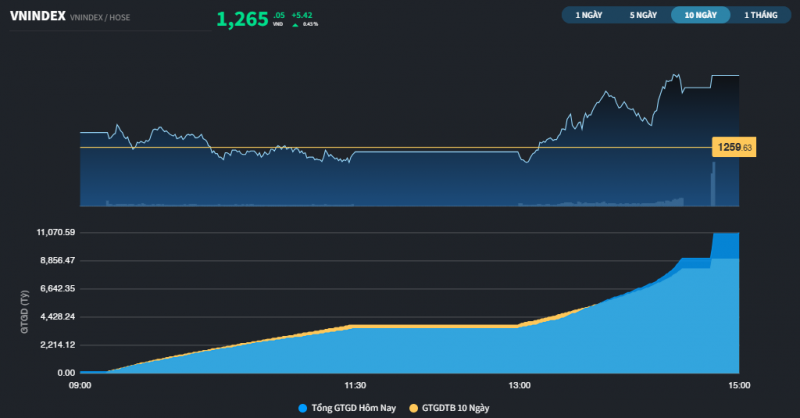Click the 11:30 time axis label
The height and width of the screenshot is (418, 800).
[355, 385]
